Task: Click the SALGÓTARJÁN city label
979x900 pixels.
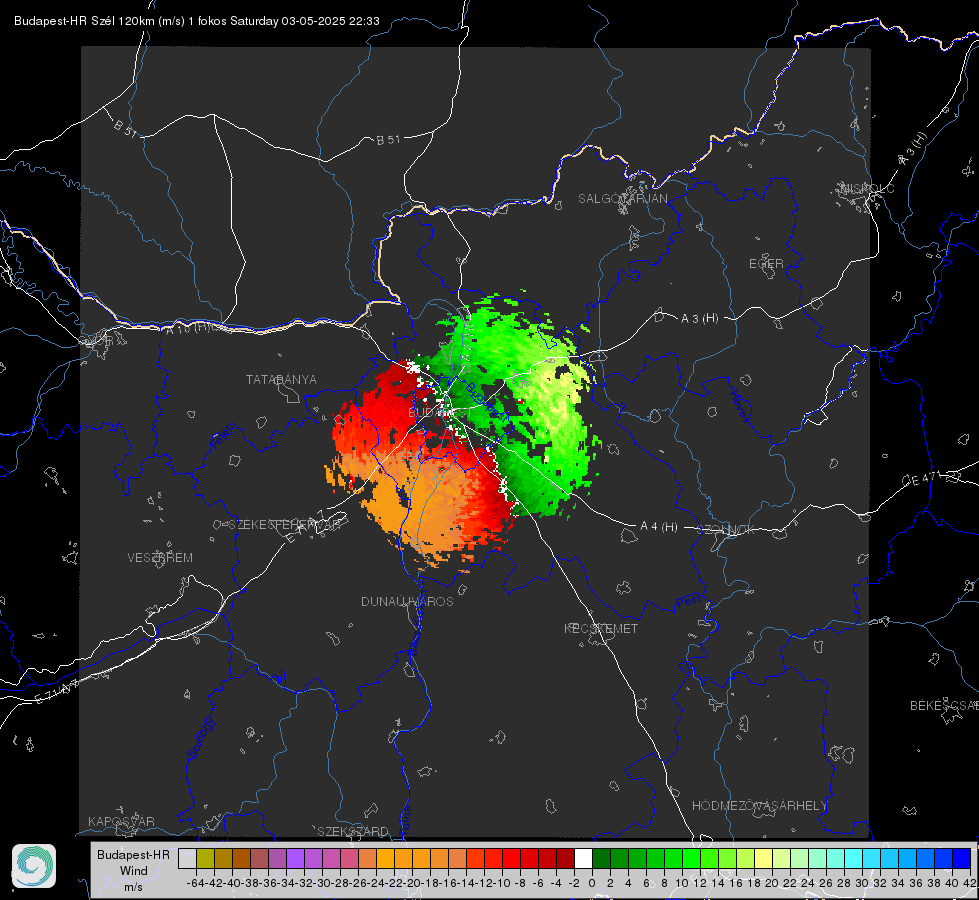Action: pyautogui.click(x=622, y=199)
